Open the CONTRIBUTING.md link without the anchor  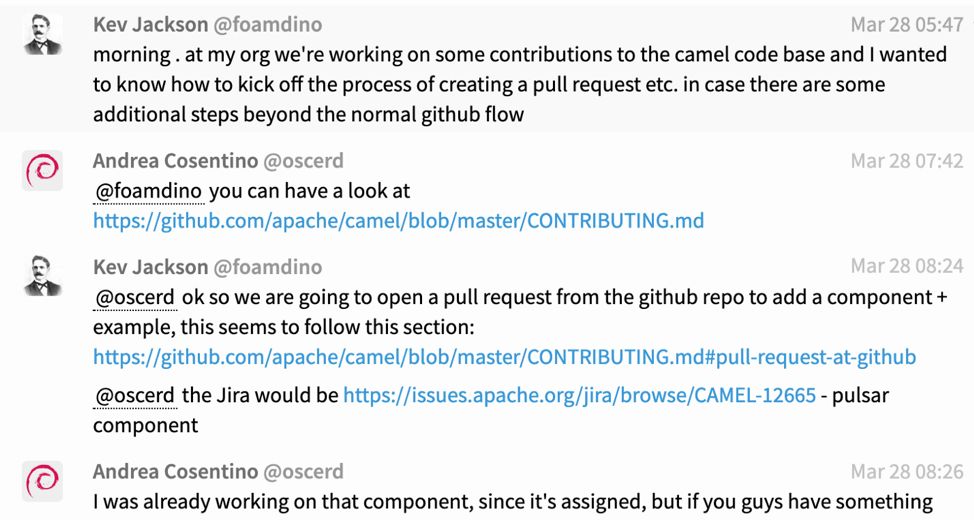[398, 221]
